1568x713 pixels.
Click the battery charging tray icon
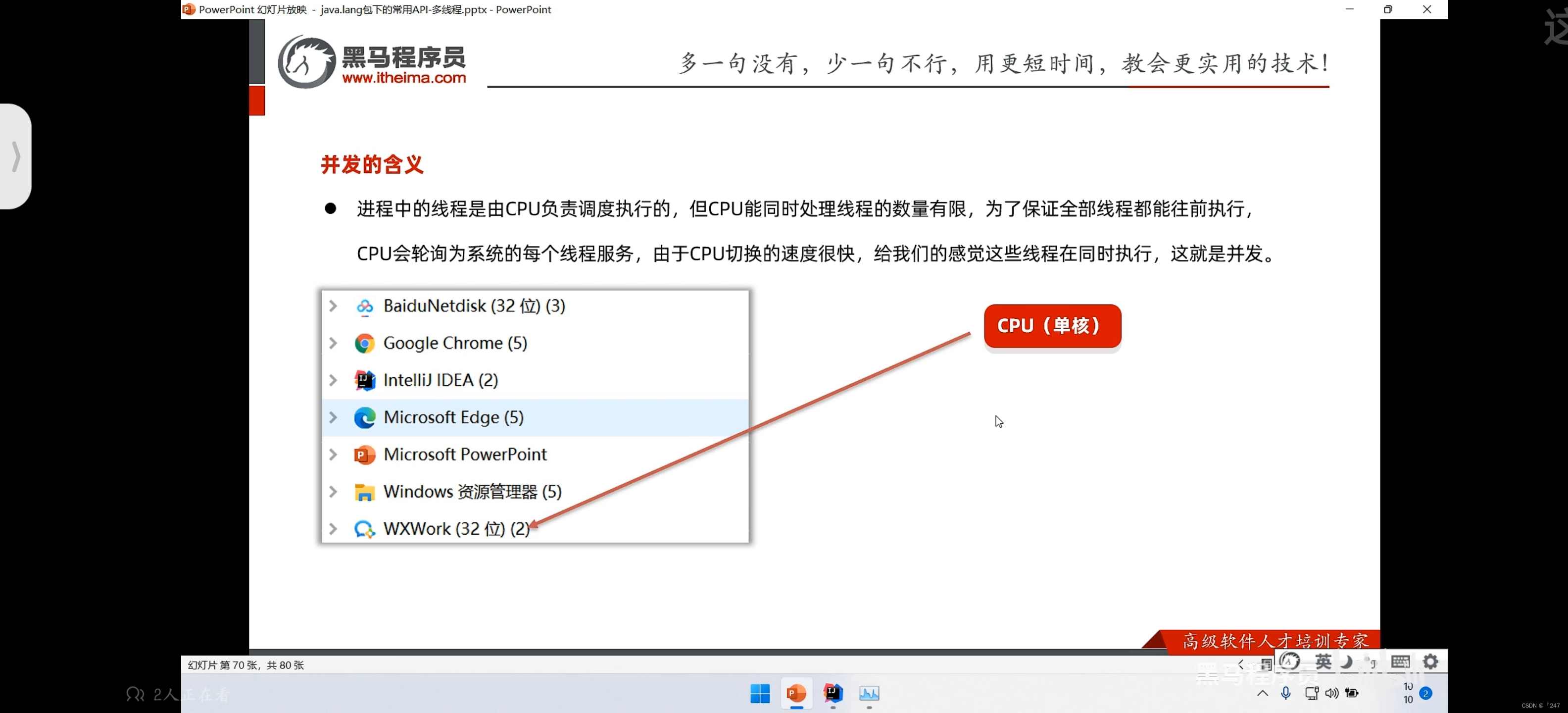[x=1352, y=693]
